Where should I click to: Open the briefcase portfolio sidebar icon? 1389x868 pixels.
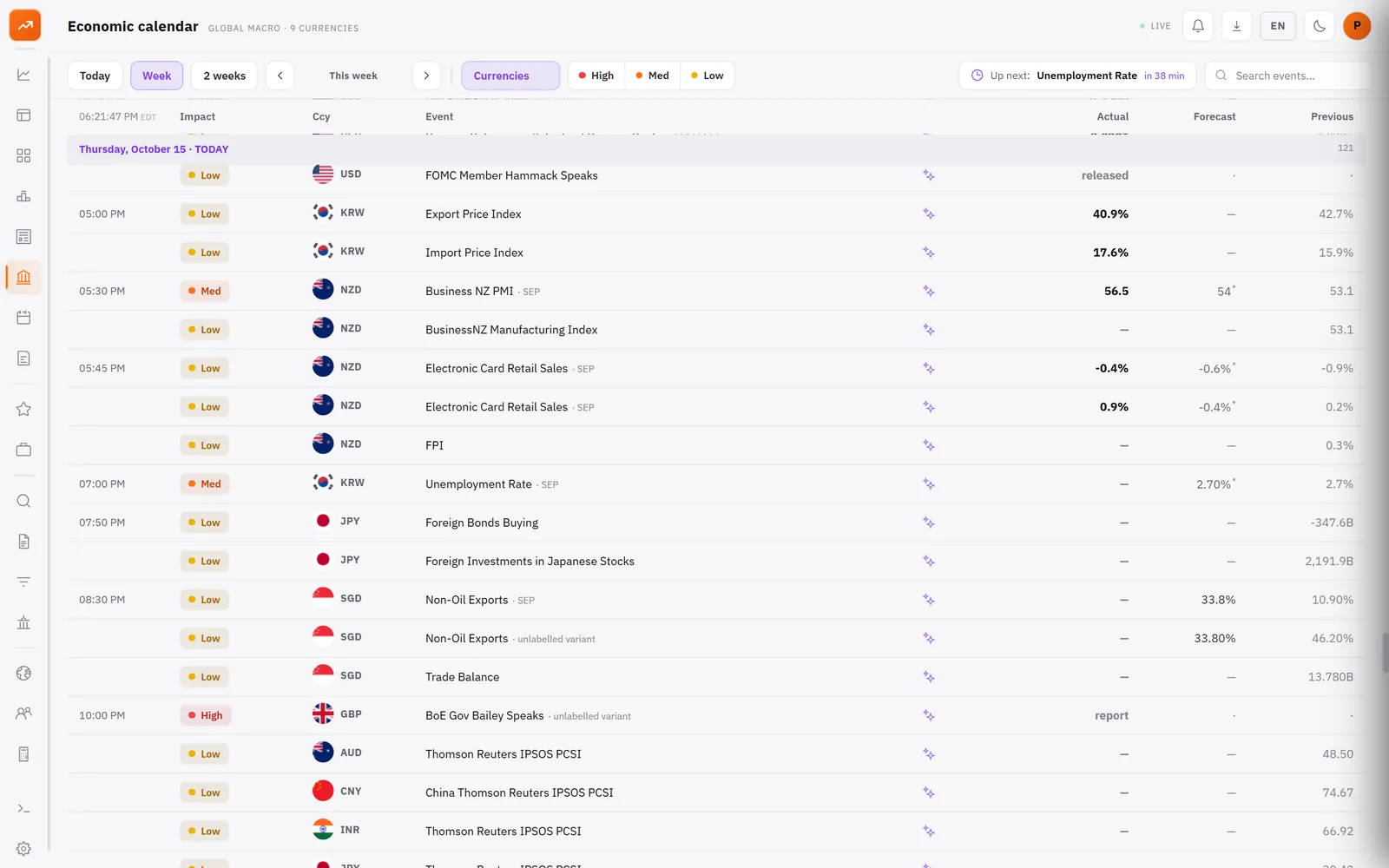click(x=23, y=450)
